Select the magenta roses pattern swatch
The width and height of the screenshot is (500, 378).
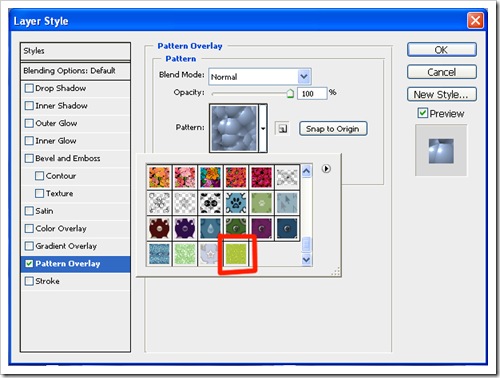pyautogui.click(x=262, y=177)
